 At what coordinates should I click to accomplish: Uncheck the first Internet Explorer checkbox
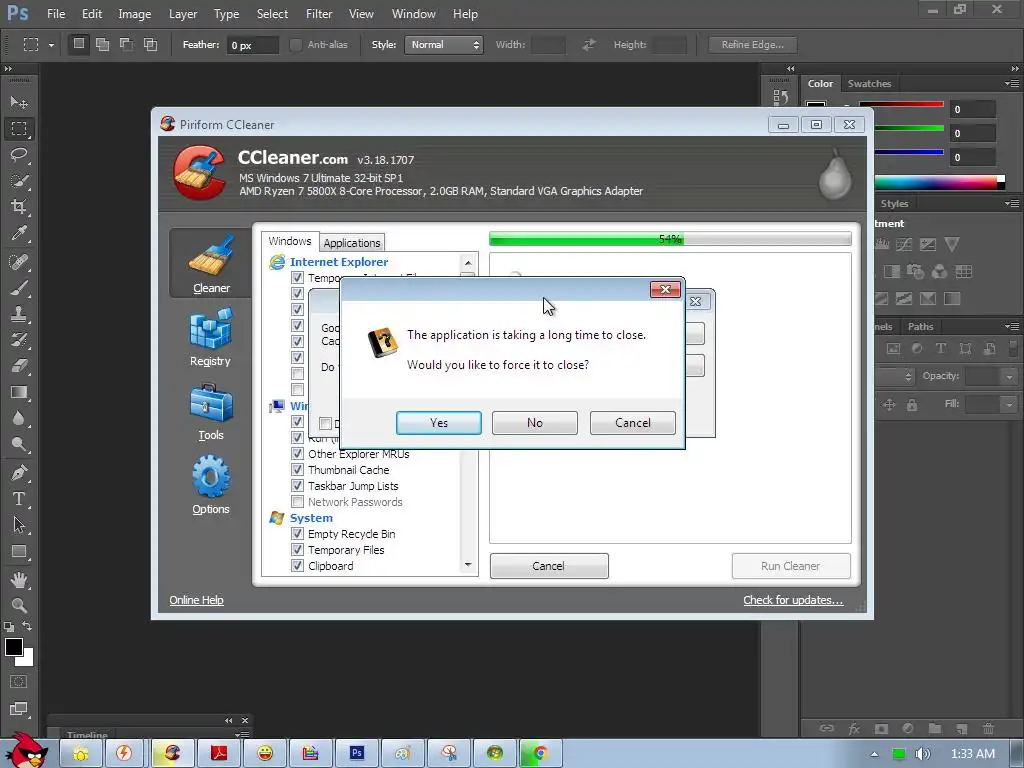(x=297, y=278)
